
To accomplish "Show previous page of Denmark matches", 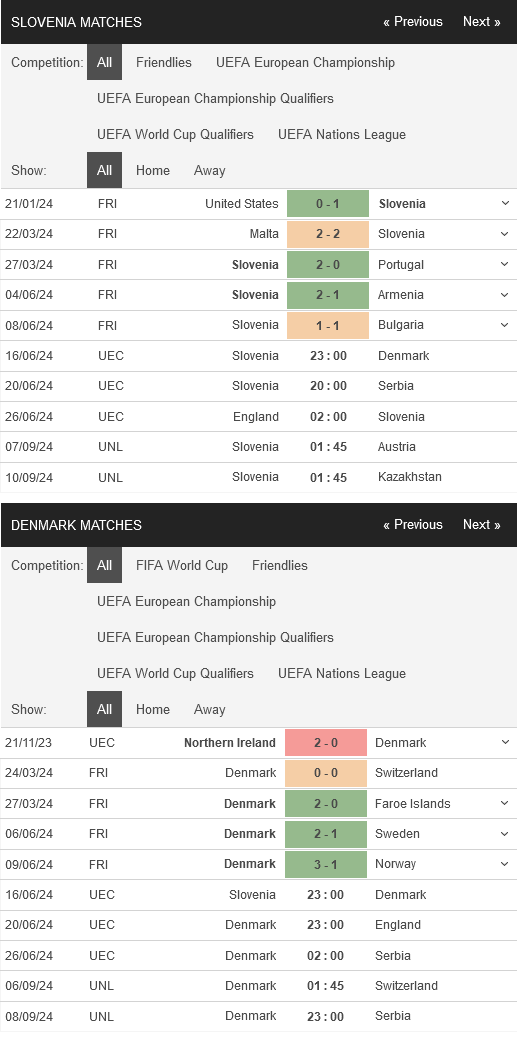I will point(413,524).
